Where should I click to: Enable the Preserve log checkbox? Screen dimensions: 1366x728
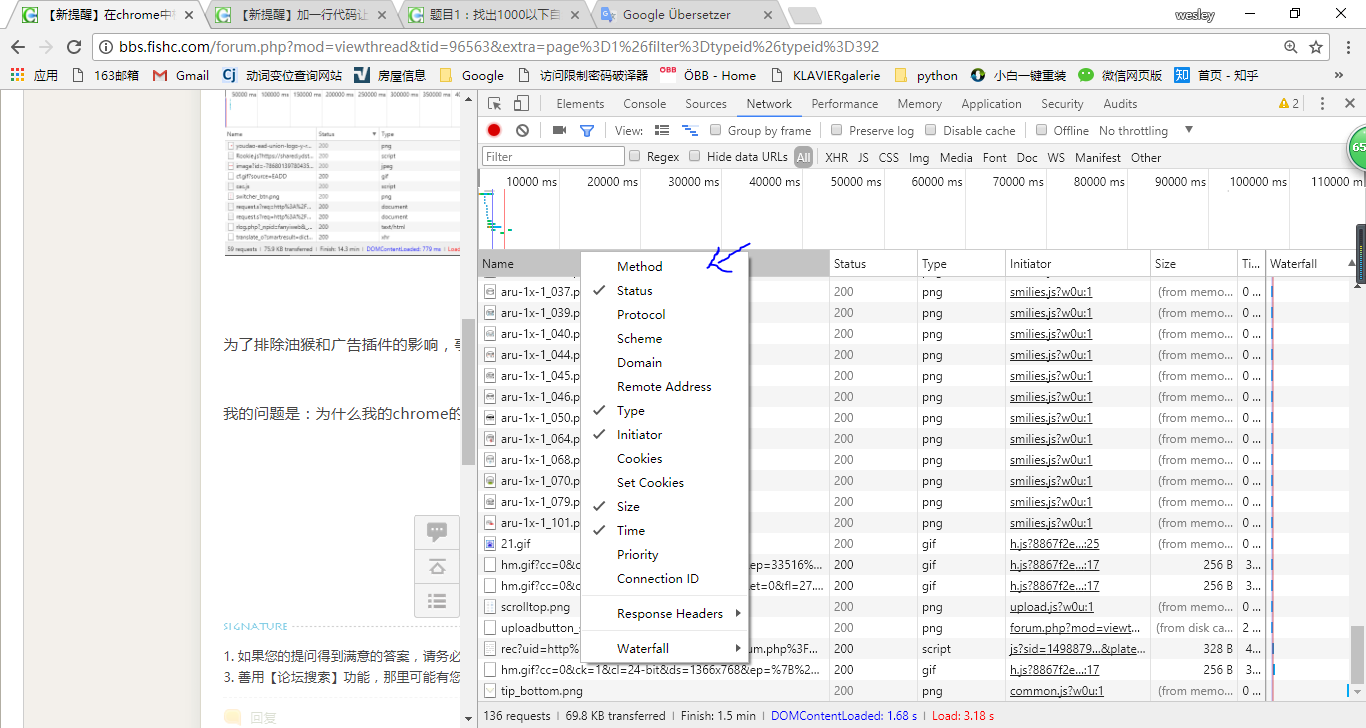pyautogui.click(x=836, y=130)
